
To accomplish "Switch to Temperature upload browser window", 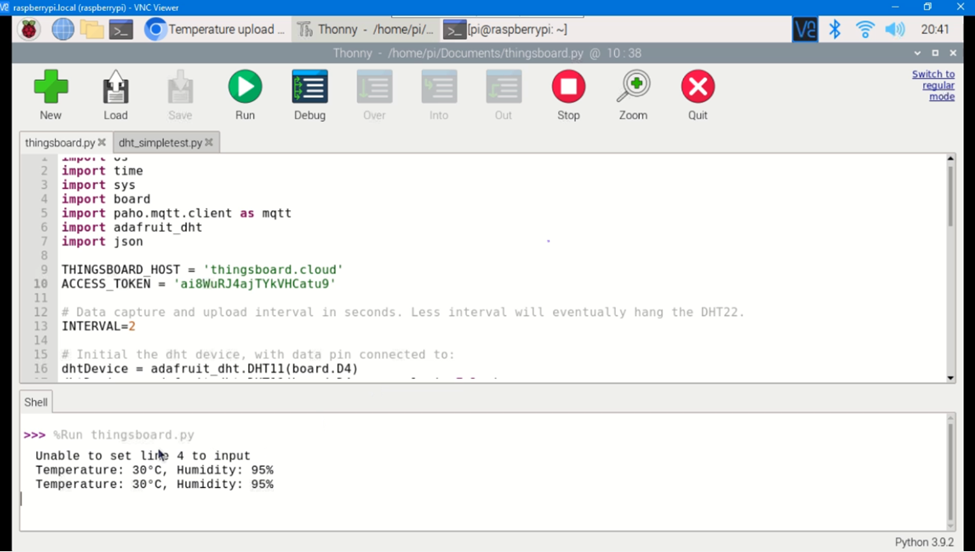I will click(215, 29).
